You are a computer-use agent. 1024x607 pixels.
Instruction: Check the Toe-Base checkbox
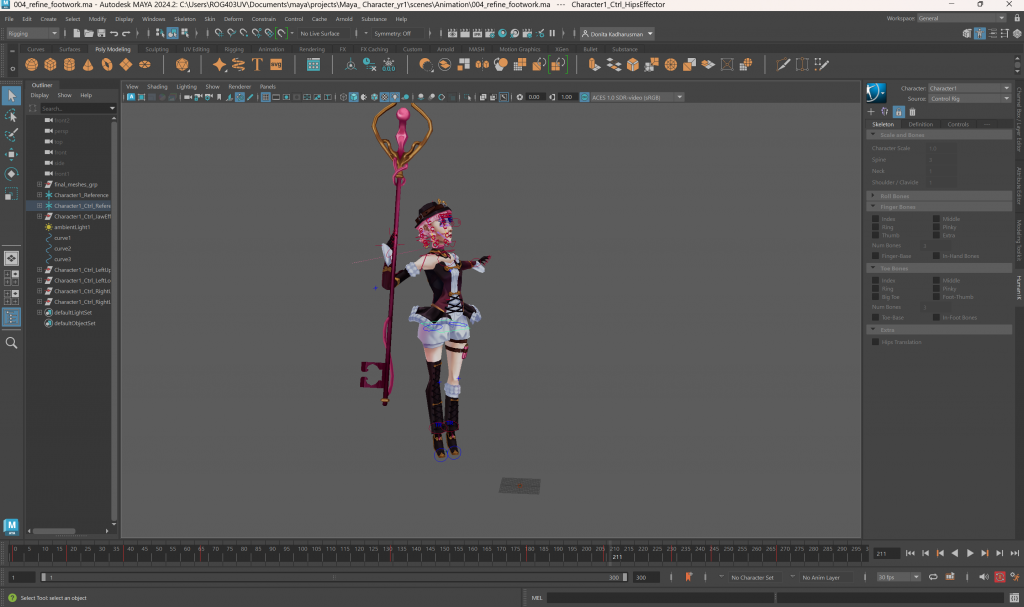(x=876, y=318)
